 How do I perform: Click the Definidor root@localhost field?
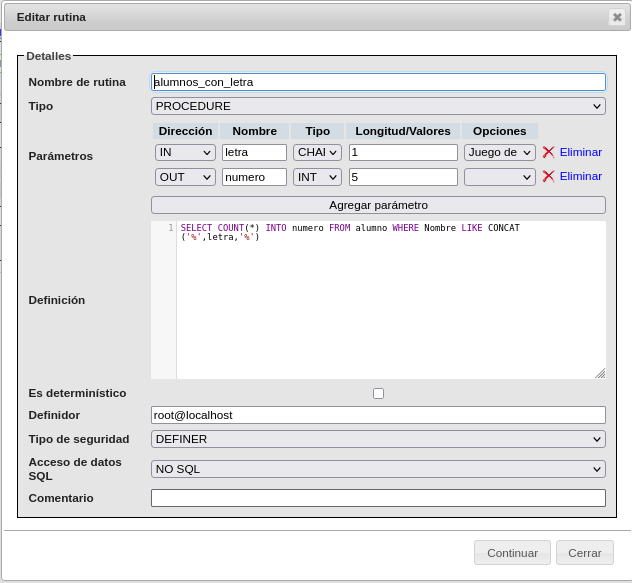(378, 415)
